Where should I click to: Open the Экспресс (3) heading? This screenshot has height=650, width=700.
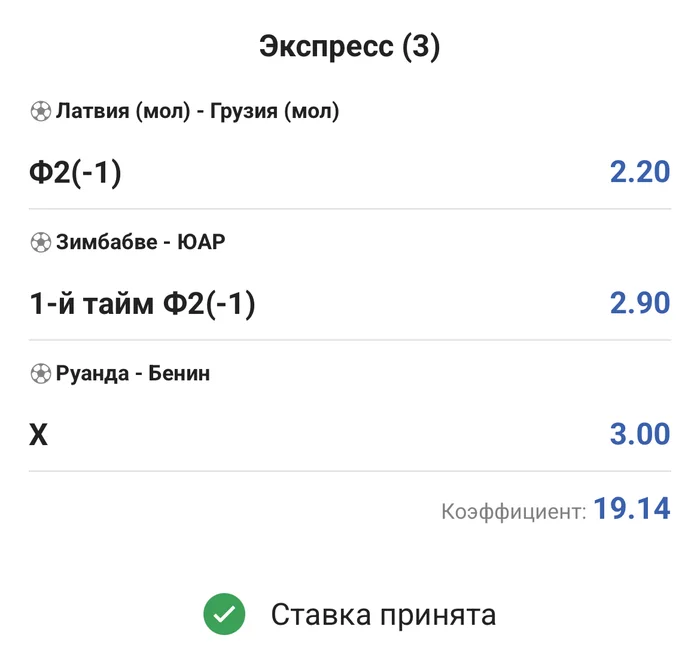pyautogui.click(x=350, y=47)
